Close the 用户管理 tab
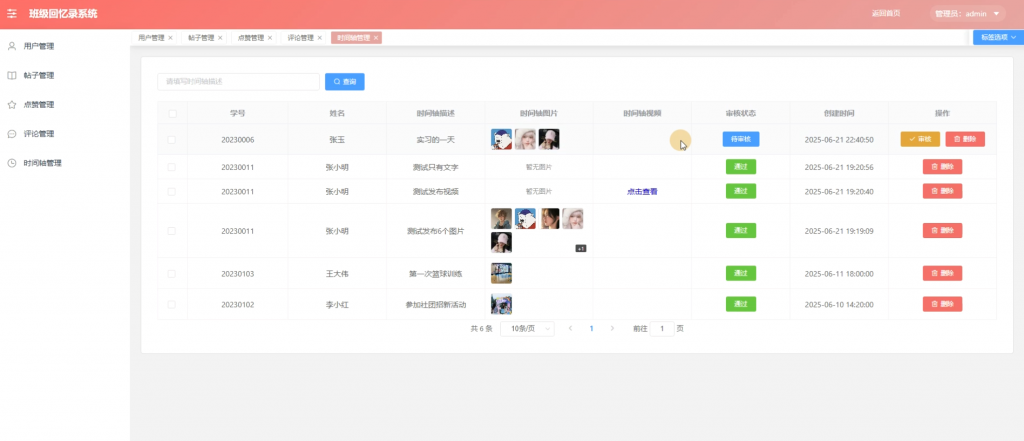 170,38
